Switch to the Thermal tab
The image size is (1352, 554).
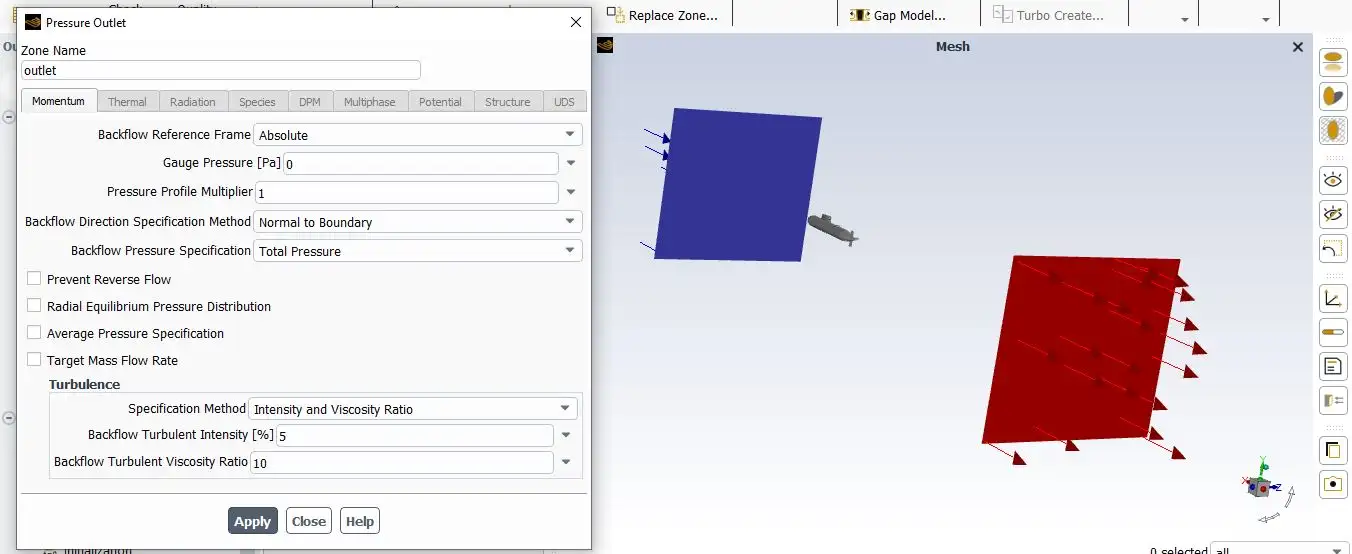(x=127, y=102)
